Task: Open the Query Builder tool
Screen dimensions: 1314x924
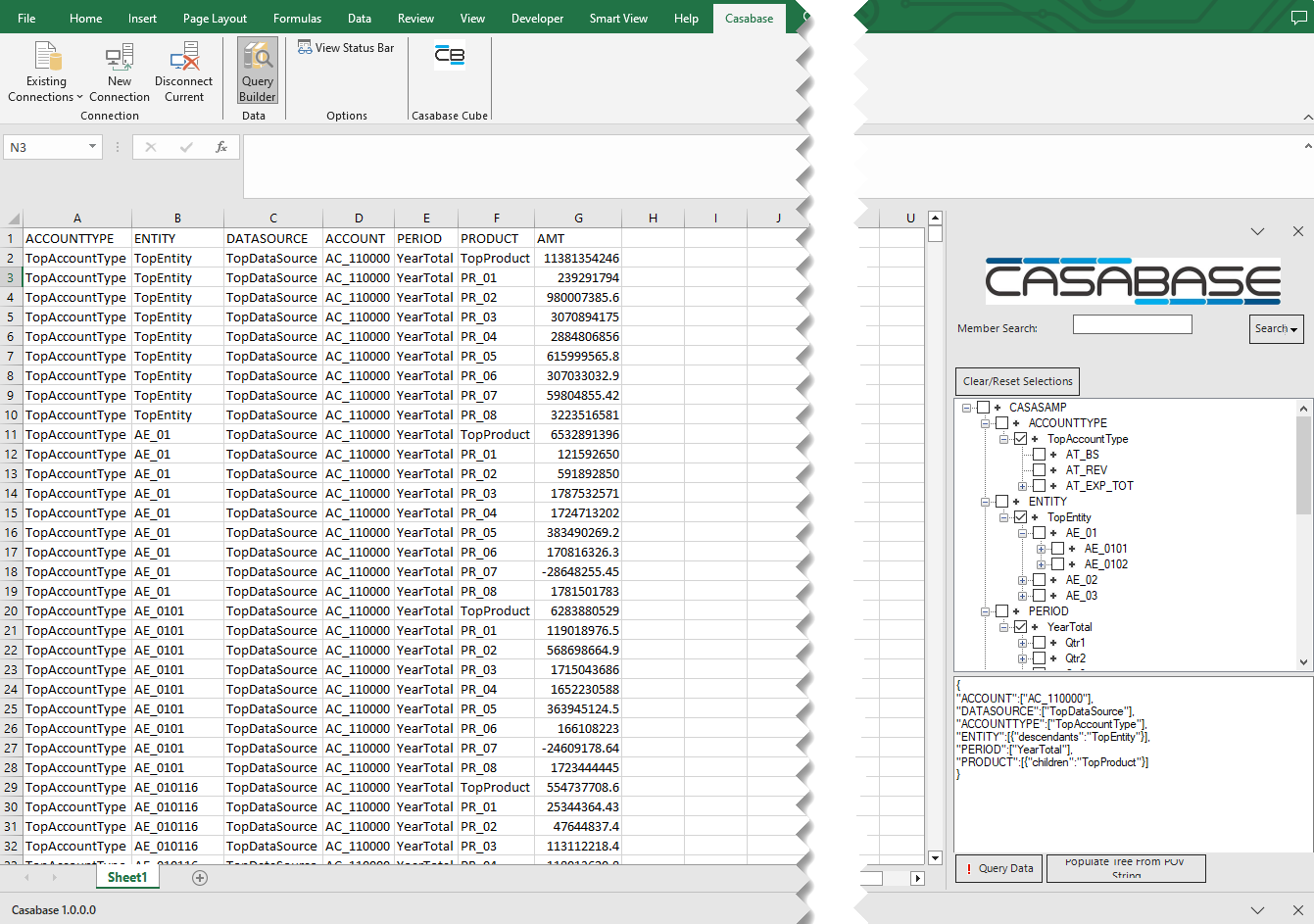Action: pyautogui.click(x=258, y=72)
